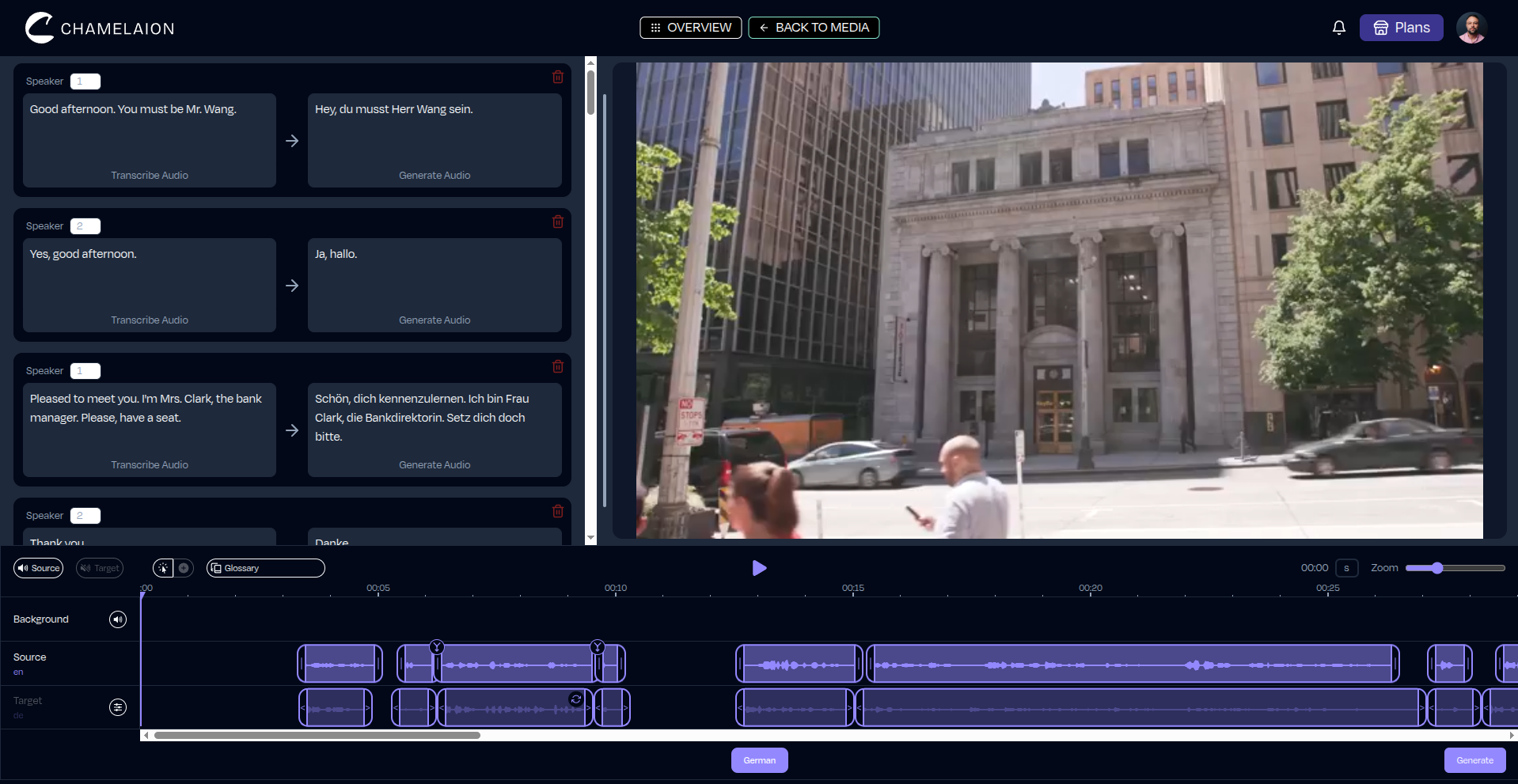Open the notifications bell

(1338, 28)
